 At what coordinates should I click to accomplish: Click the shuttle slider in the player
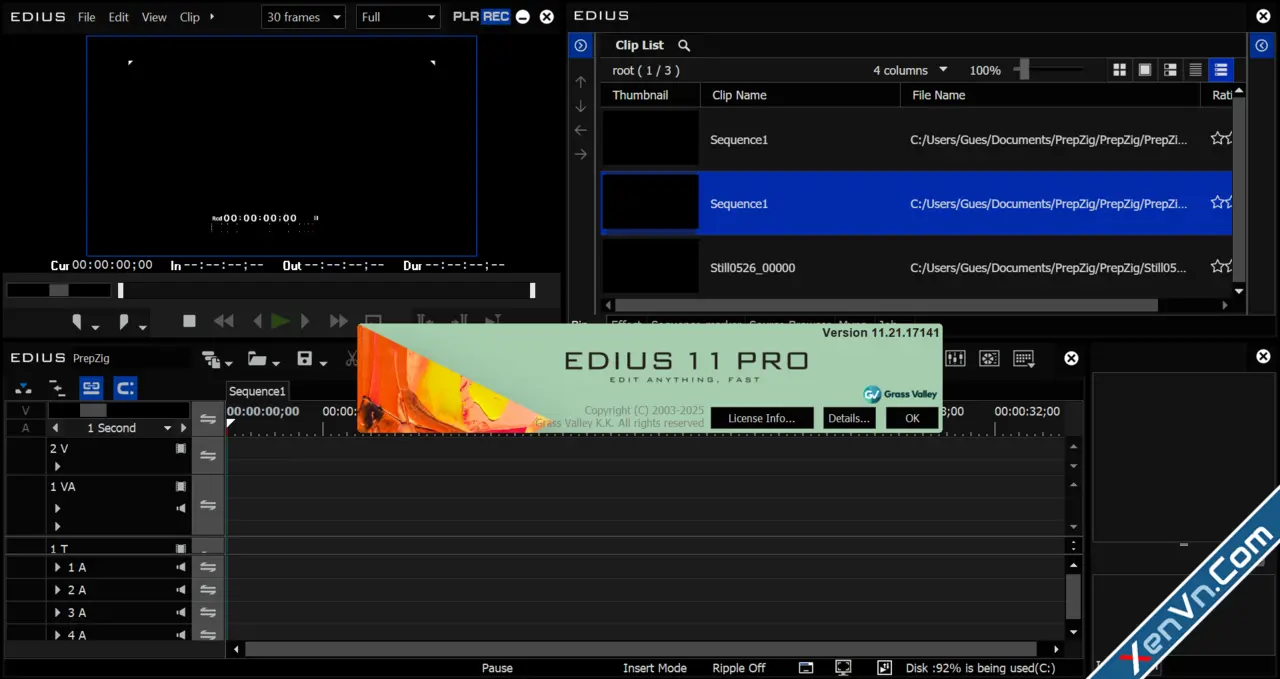click(x=59, y=290)
